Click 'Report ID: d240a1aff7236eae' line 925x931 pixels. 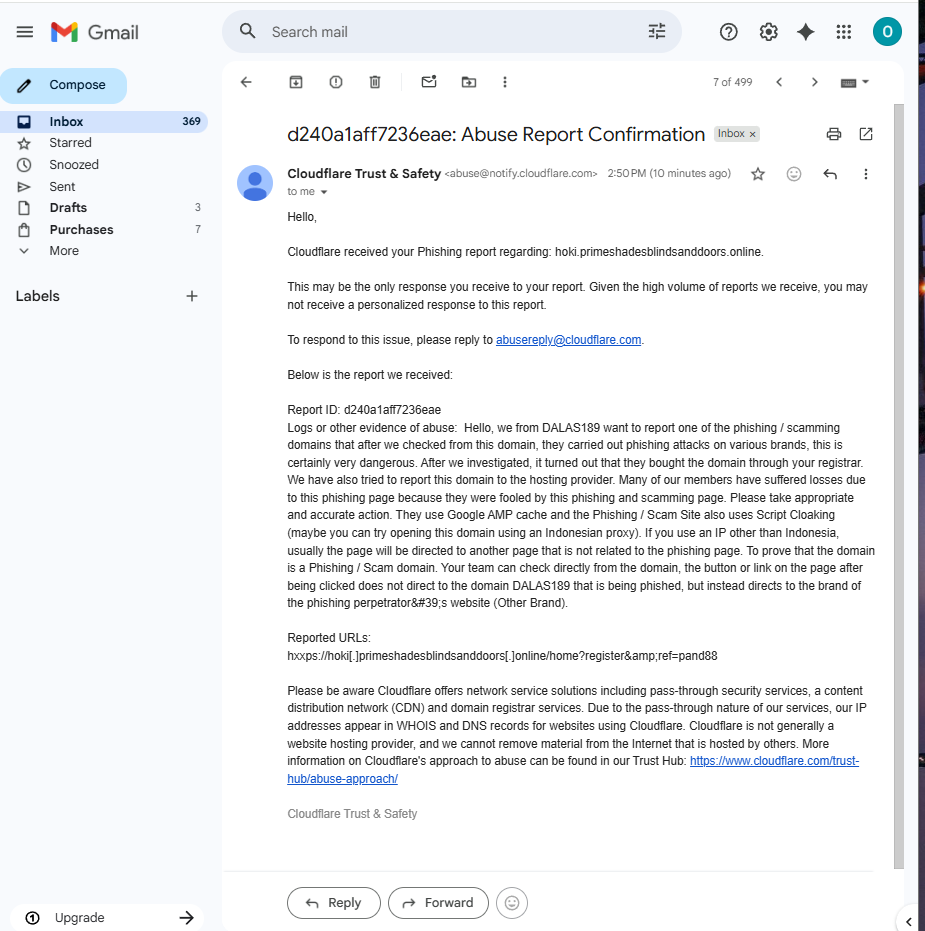364,410
